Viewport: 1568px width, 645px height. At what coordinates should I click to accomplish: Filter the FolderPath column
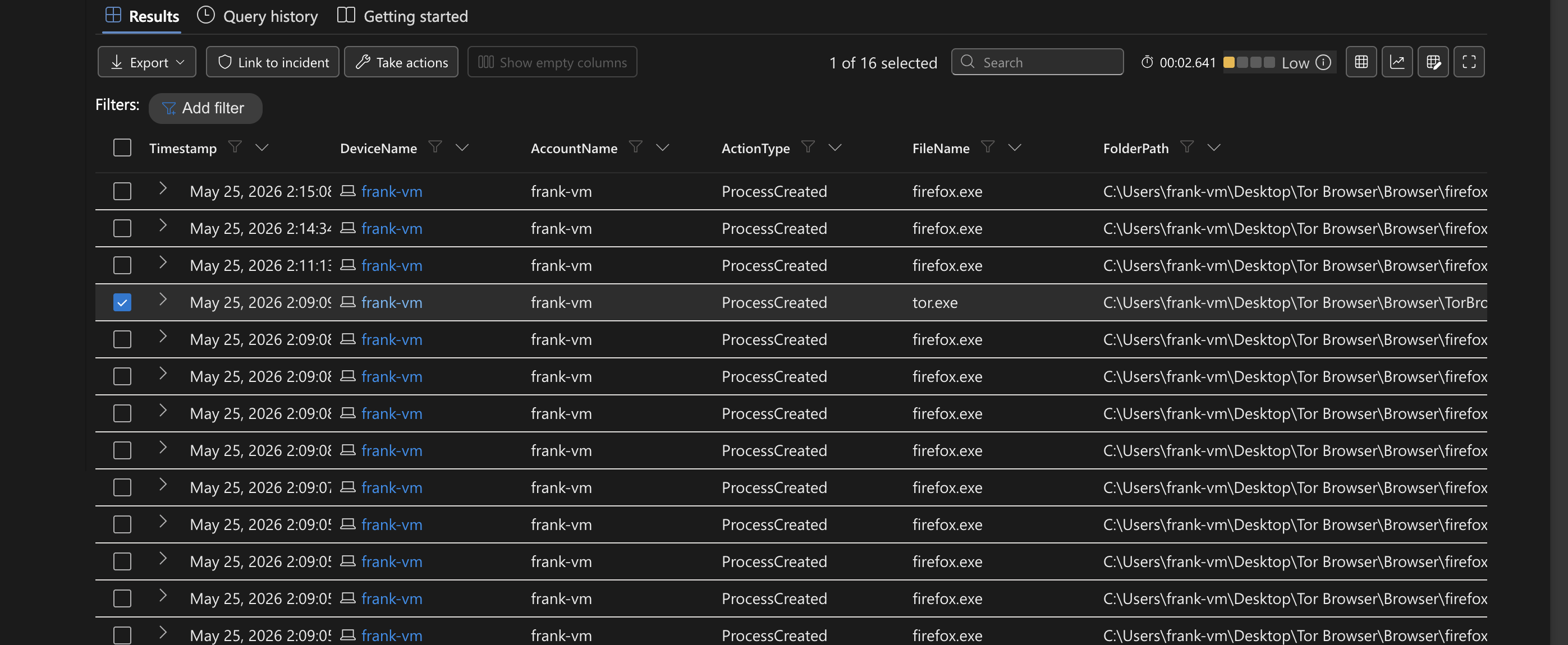[x=1187, y=146]
